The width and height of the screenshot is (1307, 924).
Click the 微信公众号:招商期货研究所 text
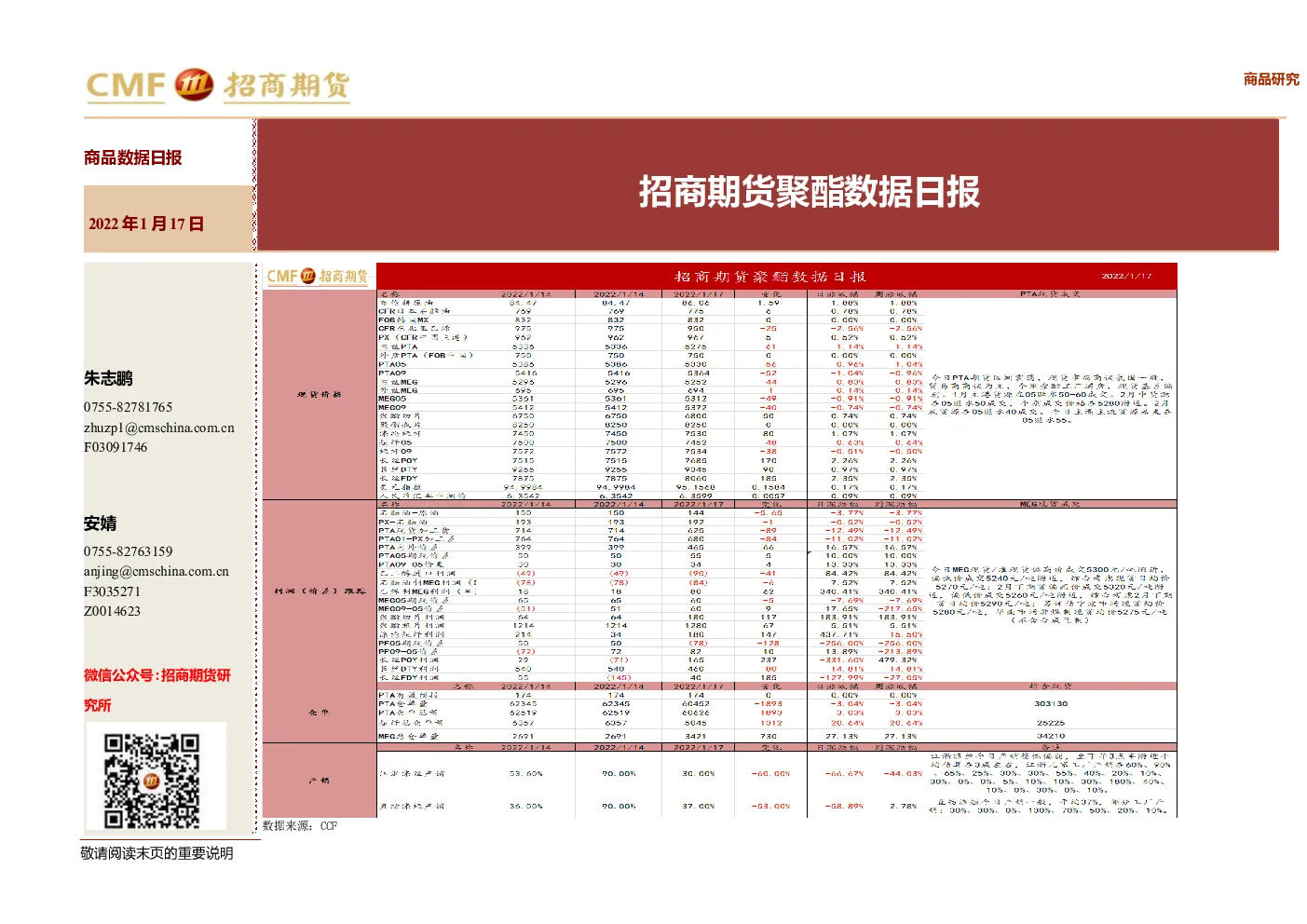[157, 690]
